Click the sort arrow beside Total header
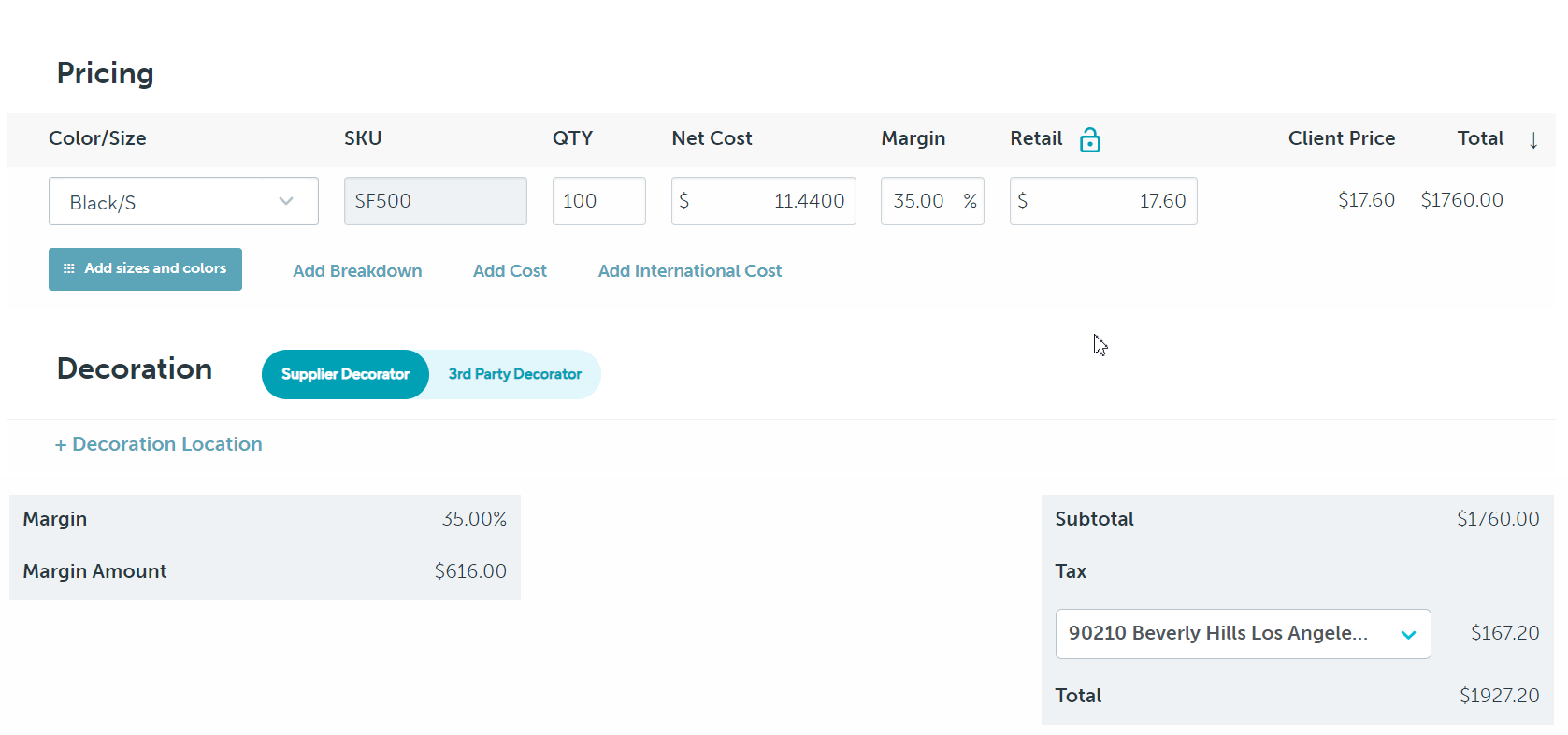 coord(1533,140)
